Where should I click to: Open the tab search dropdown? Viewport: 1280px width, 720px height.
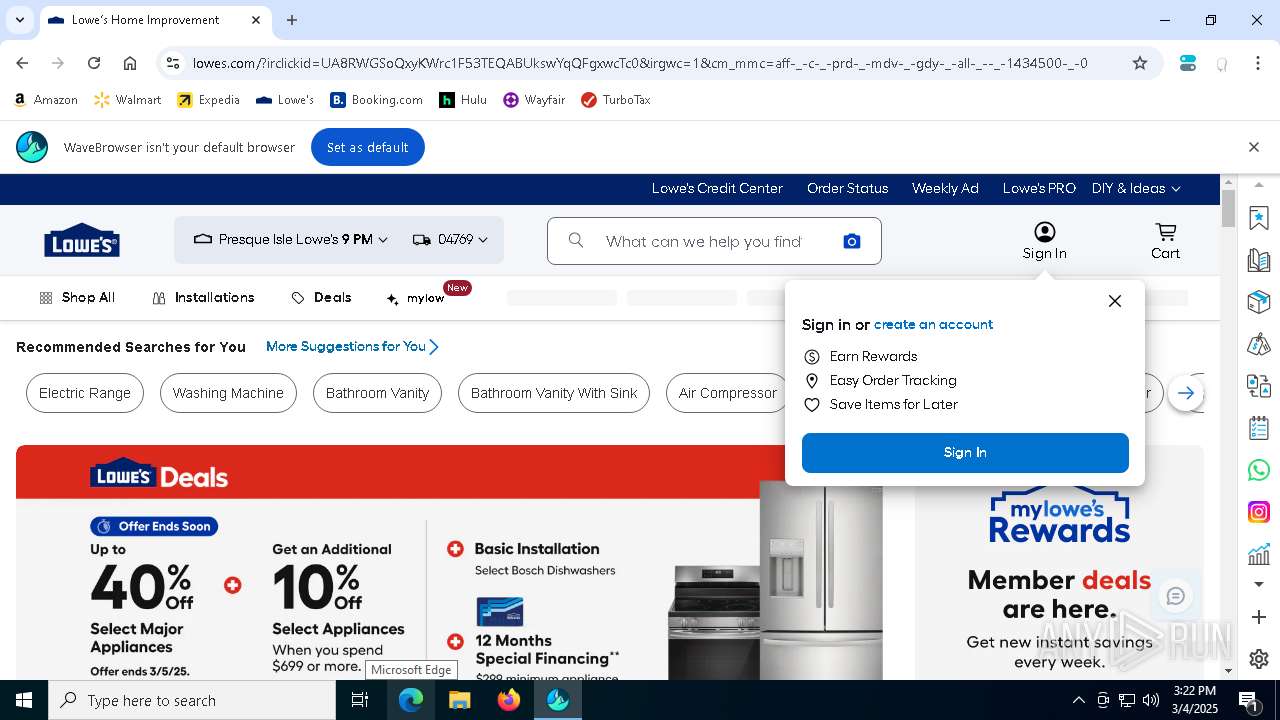point(19,20)
